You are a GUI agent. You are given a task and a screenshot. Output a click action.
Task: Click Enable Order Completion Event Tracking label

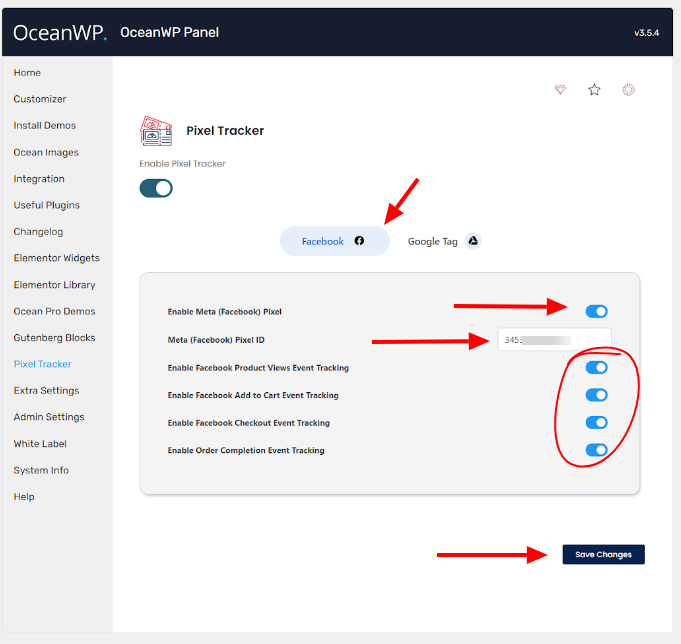coord(246,450)
